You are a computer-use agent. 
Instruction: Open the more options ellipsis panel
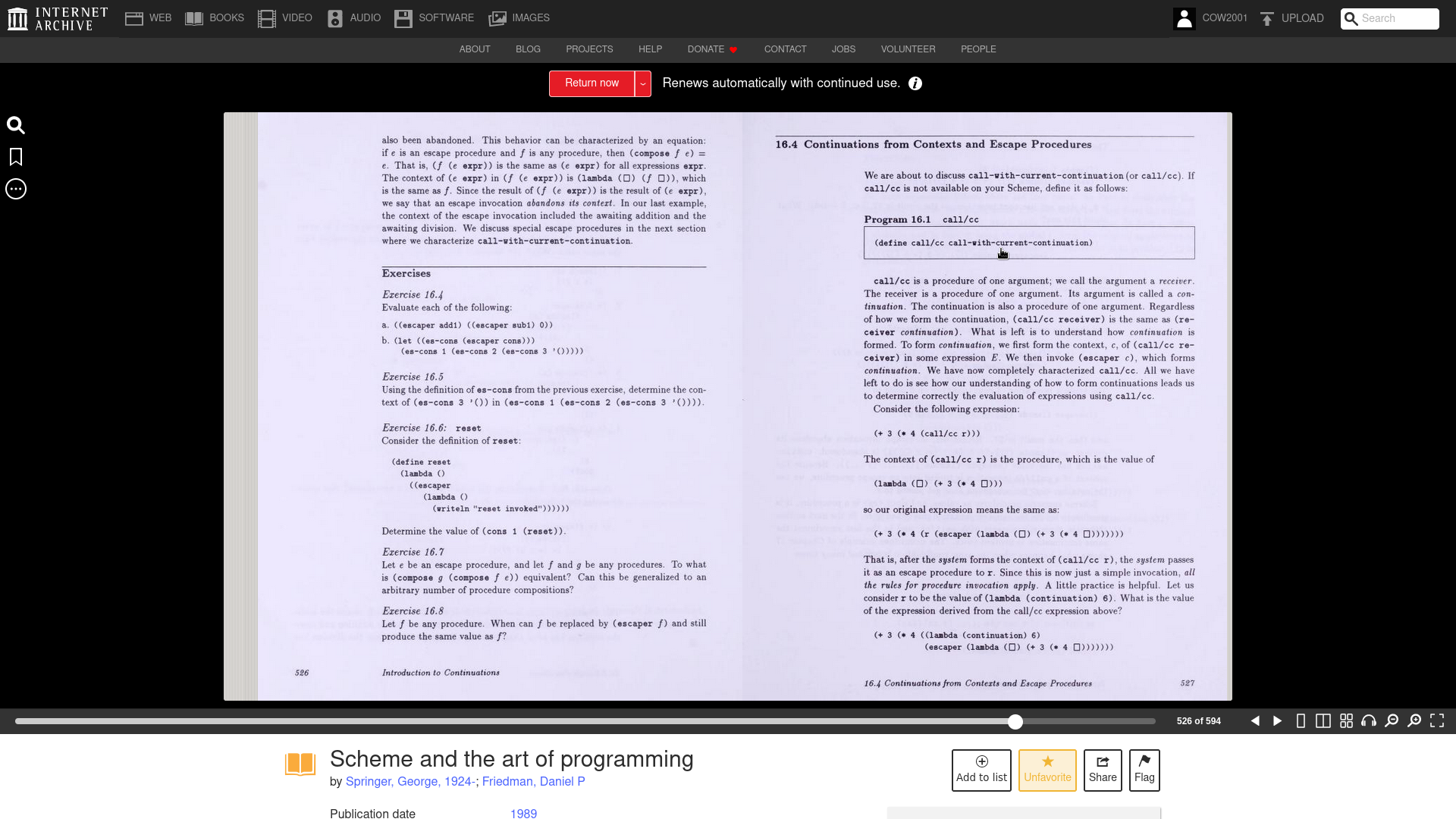pyautogui.click(x=16, y=189)
